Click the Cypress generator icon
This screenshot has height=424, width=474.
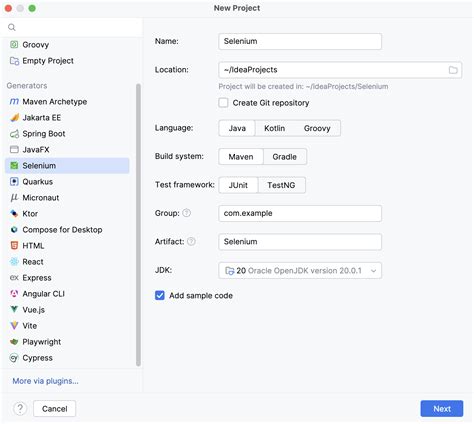coord(14,358)
